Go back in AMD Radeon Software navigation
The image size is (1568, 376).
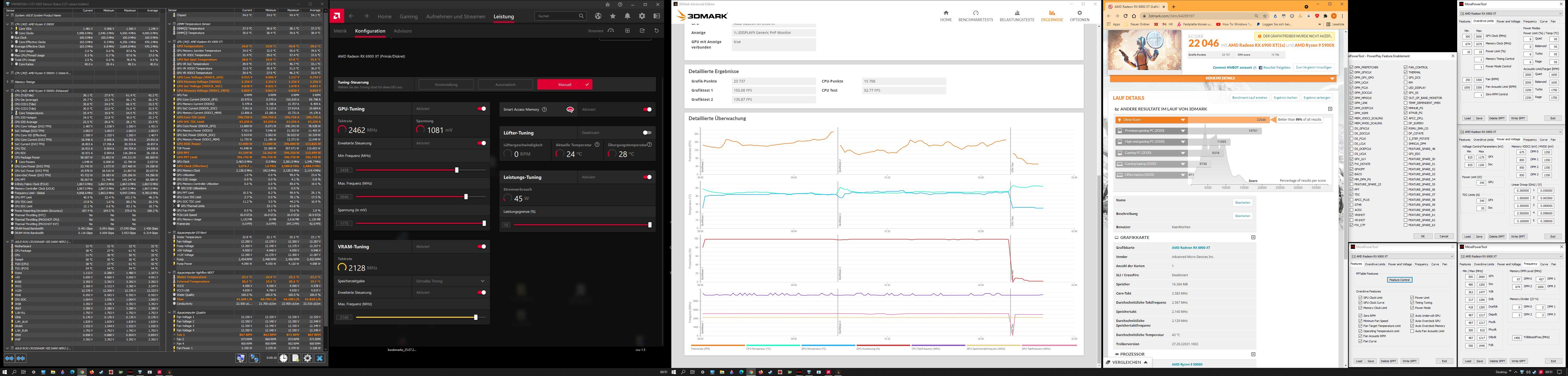pyautogui.click(x=351, y=16)
